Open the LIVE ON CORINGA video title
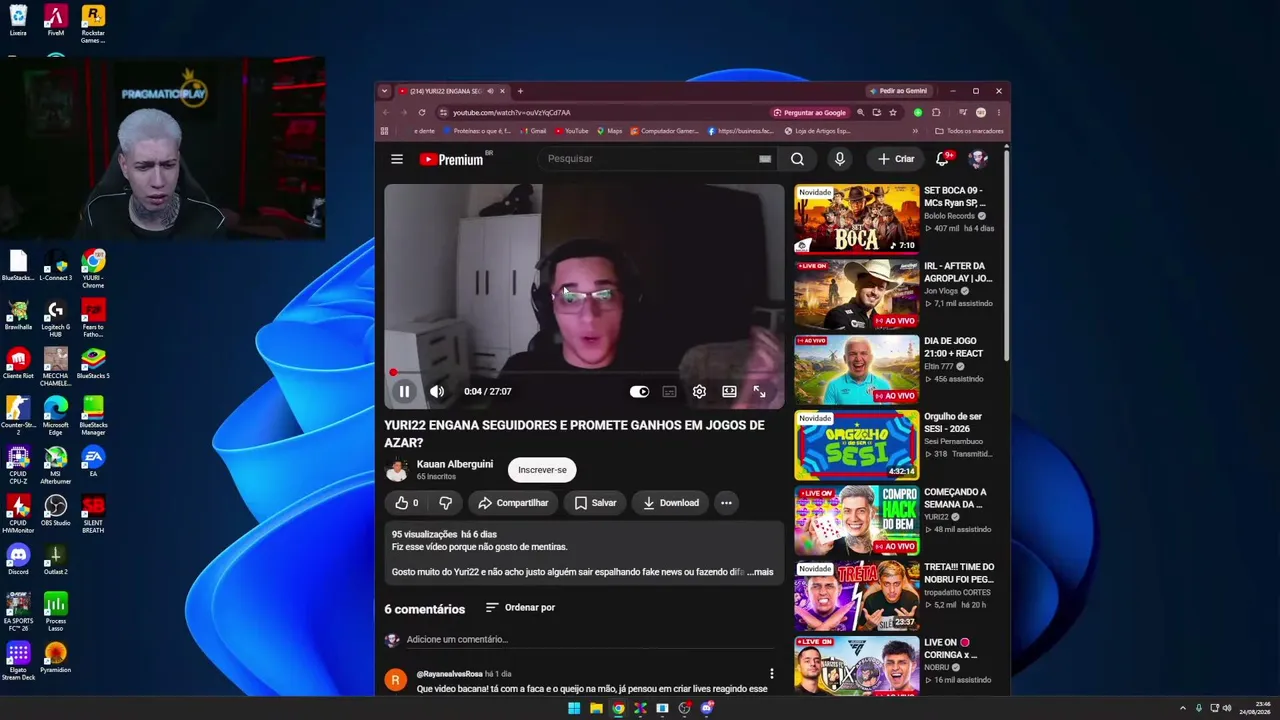The image size is (1280, 720). 951,649
